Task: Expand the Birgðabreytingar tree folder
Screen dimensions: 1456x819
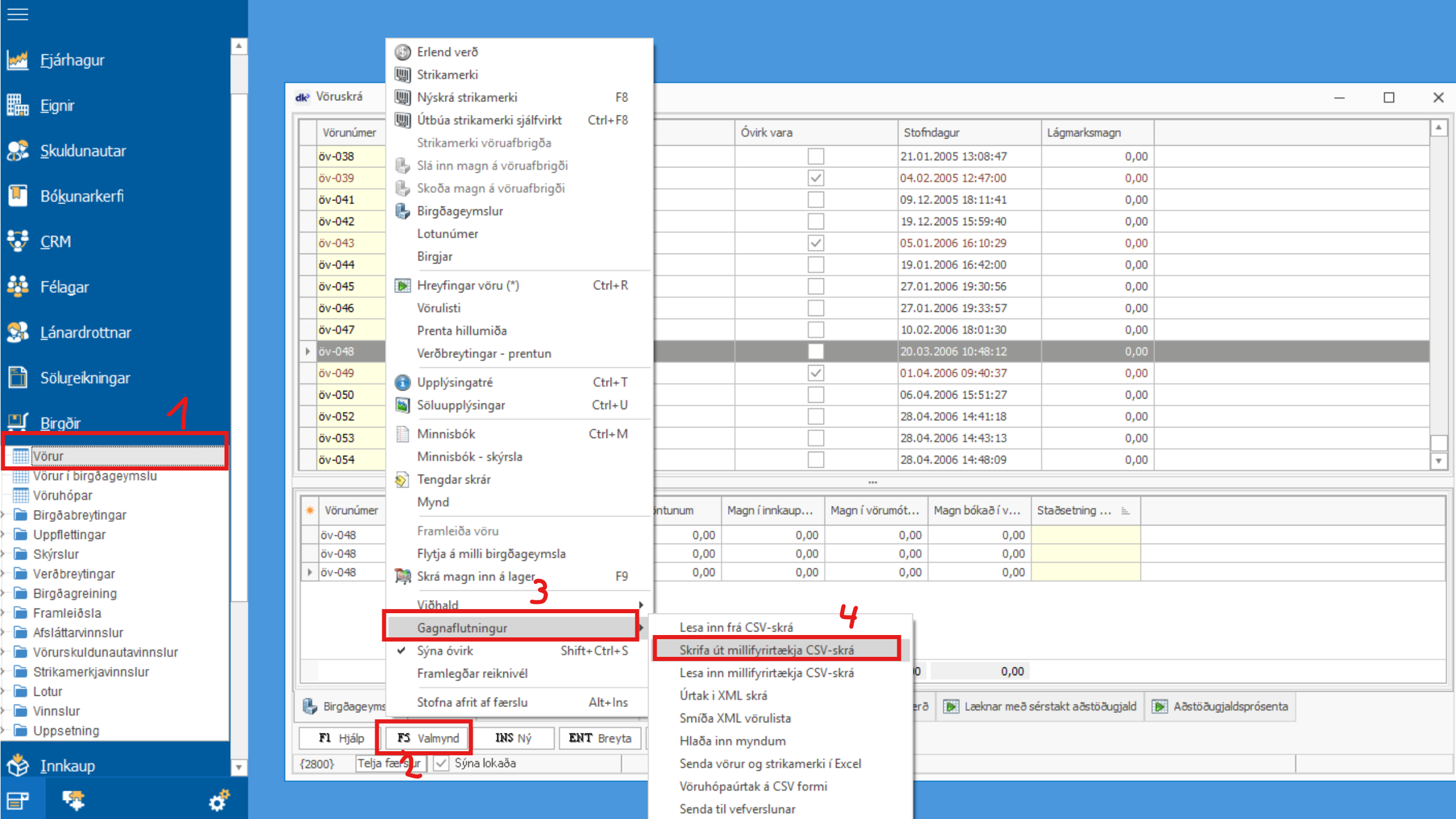Action: point(4,515)
